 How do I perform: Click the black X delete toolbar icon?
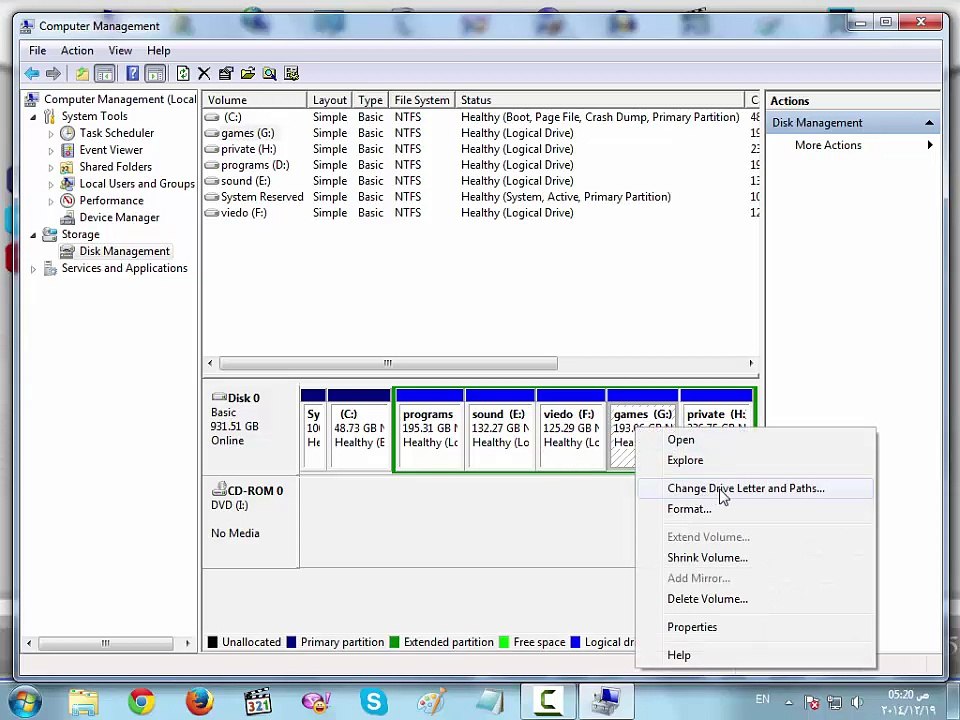click(x=204, y=74)
